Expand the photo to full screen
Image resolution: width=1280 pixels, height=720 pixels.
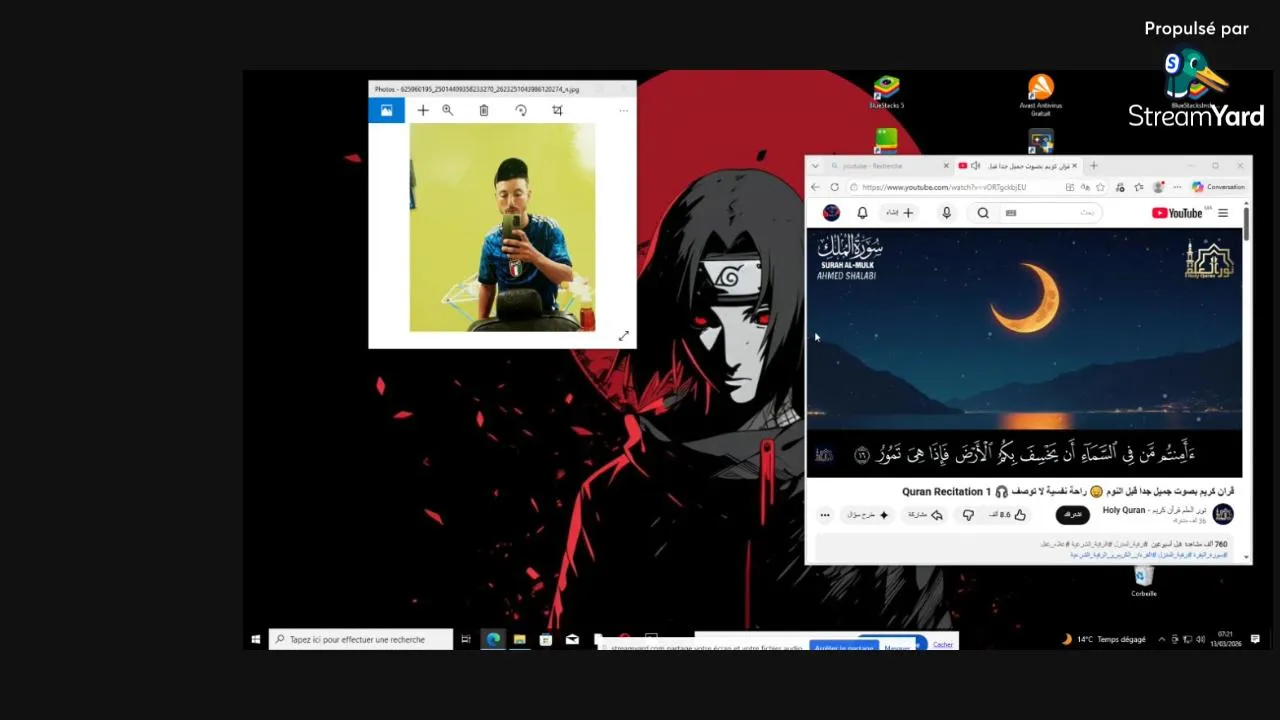tap(623, 336)
